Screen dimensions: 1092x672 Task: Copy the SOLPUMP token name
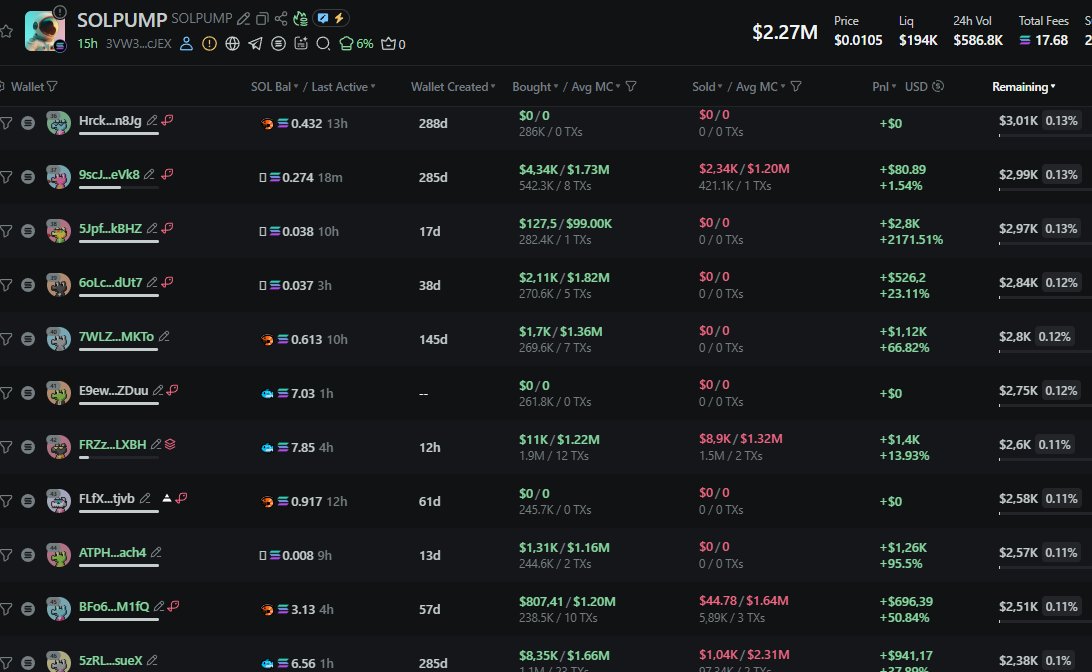[262, 19]
